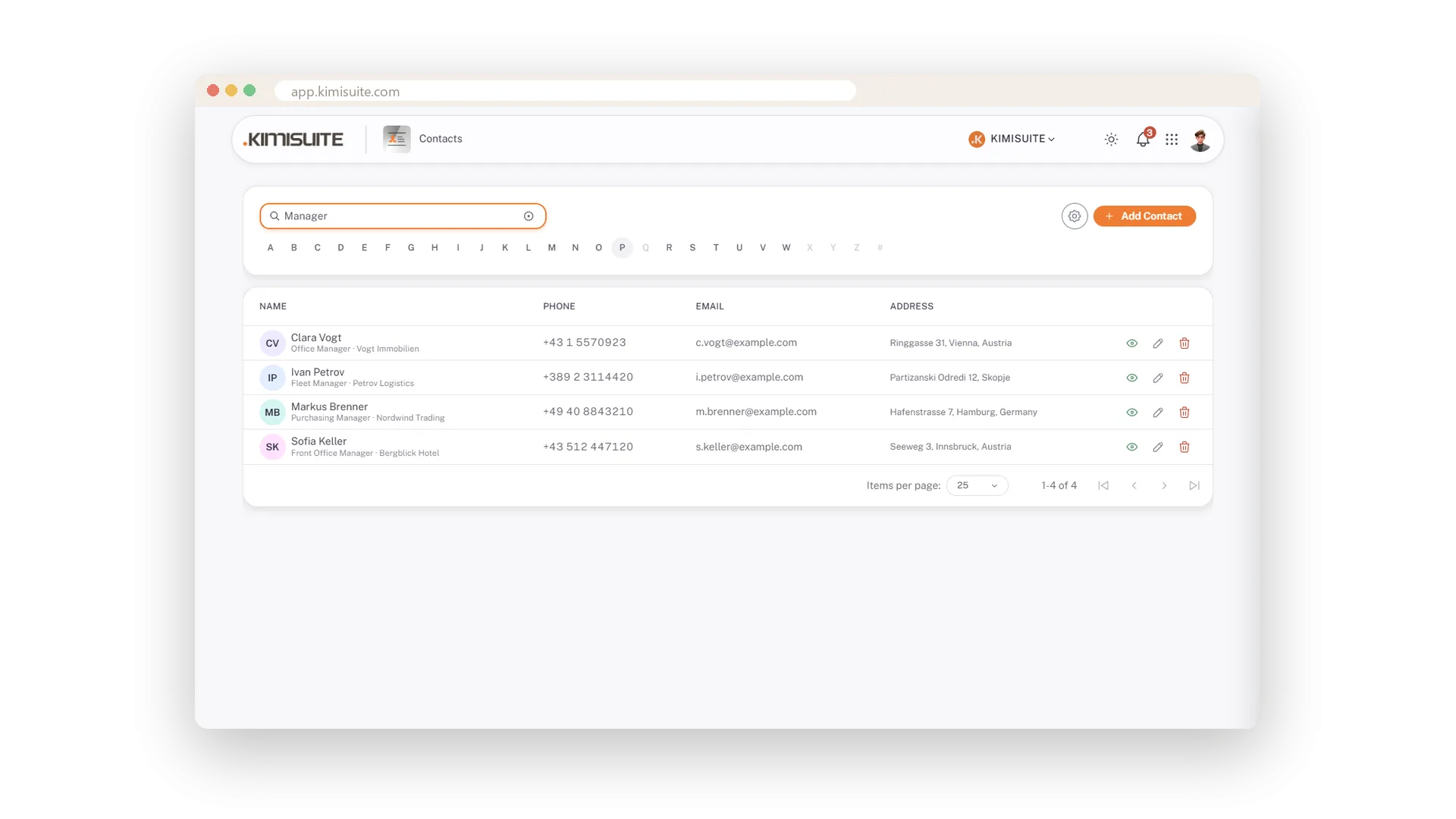Click the IP avatar for Ivan Petrov
The width and height of the screenshot is (1456, 819).
click(x=272, y=378)
